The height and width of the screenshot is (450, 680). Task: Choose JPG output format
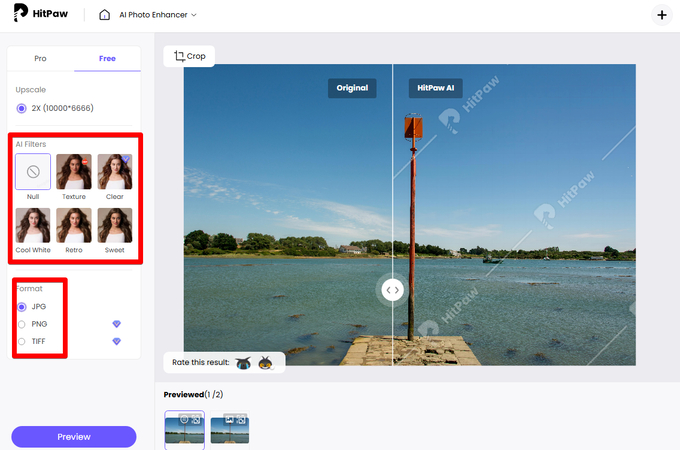point(32,307)
